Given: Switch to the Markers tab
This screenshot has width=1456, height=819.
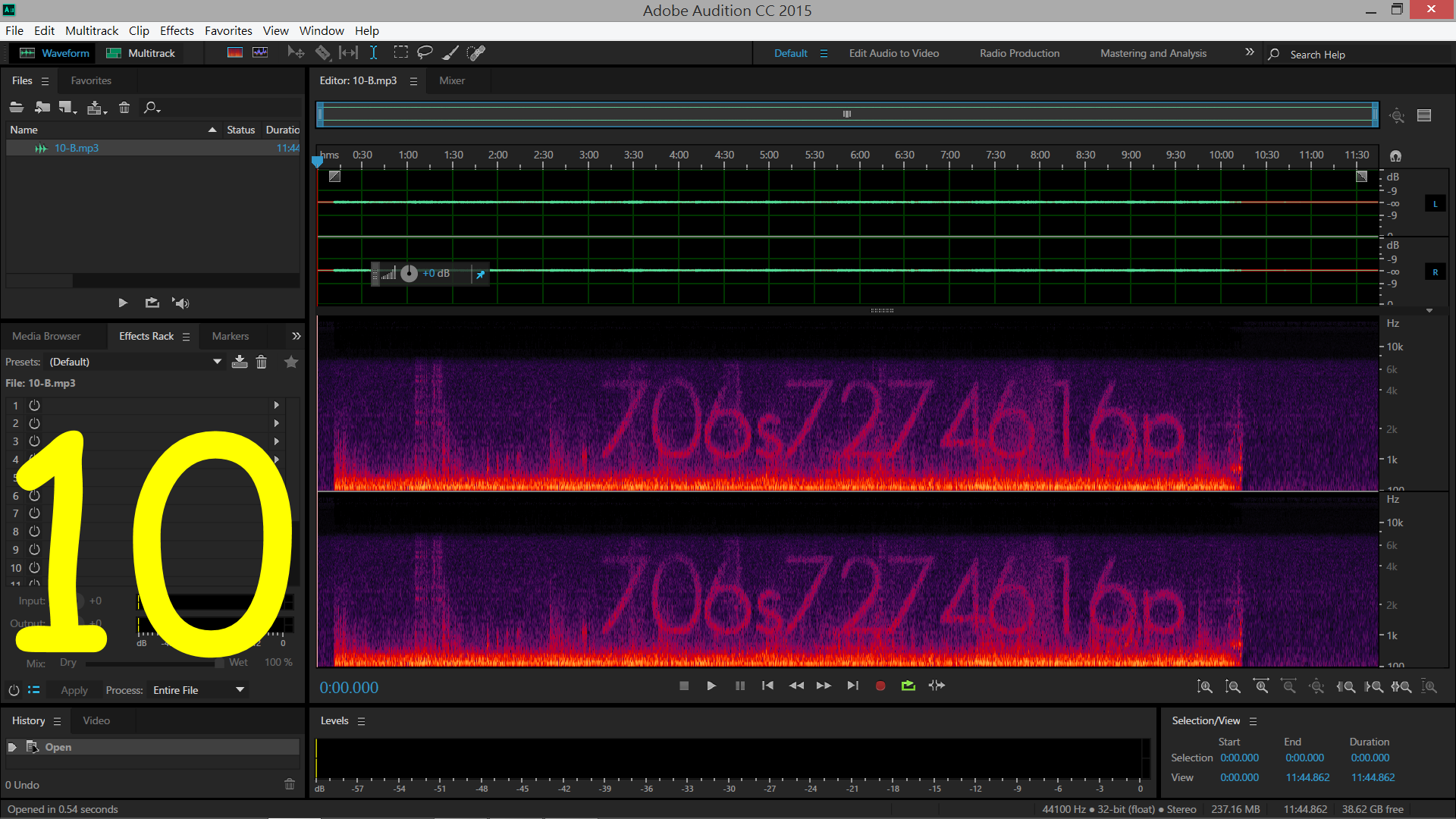Looking at the screenshot, I should 230,336.
